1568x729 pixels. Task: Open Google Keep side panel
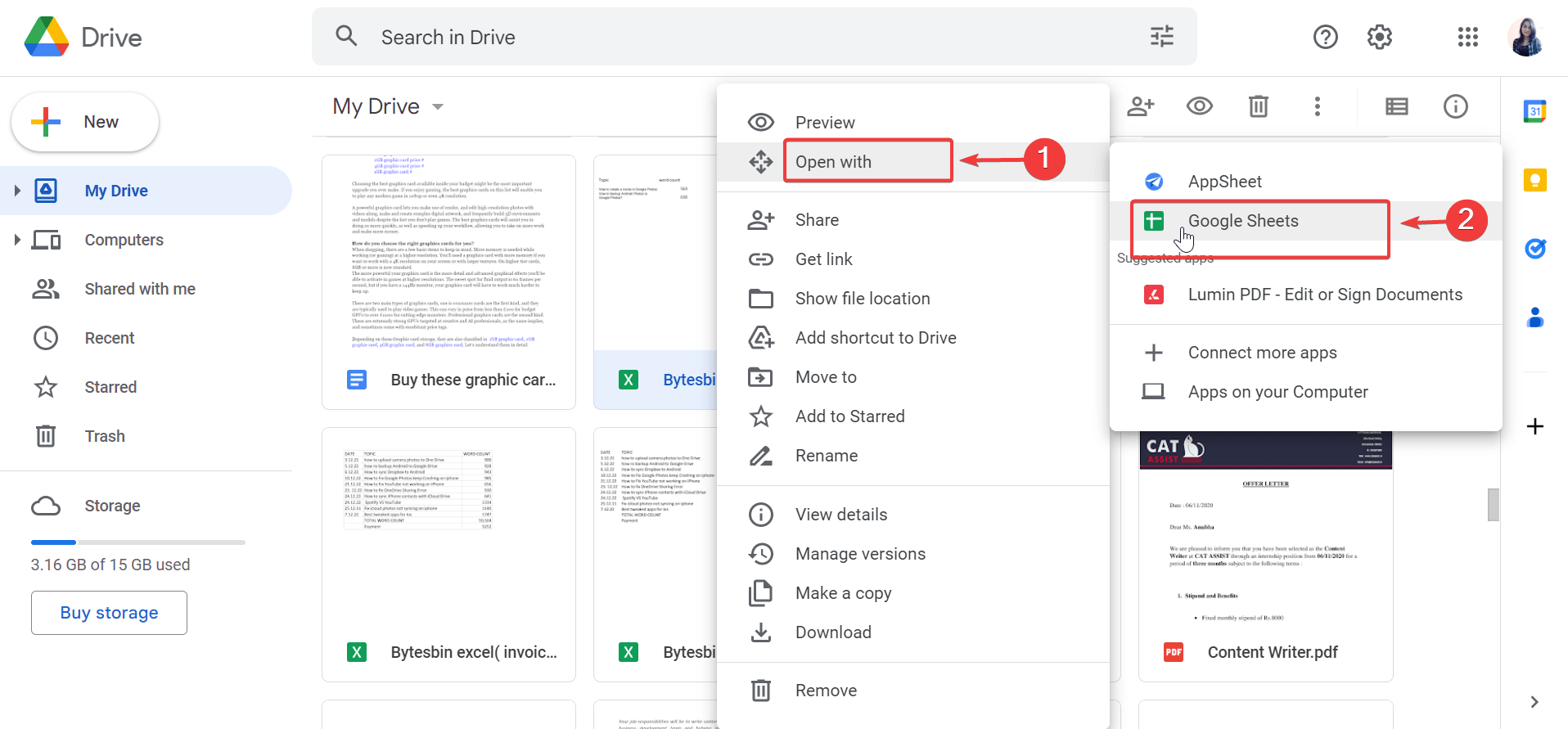coord(1534,180)
